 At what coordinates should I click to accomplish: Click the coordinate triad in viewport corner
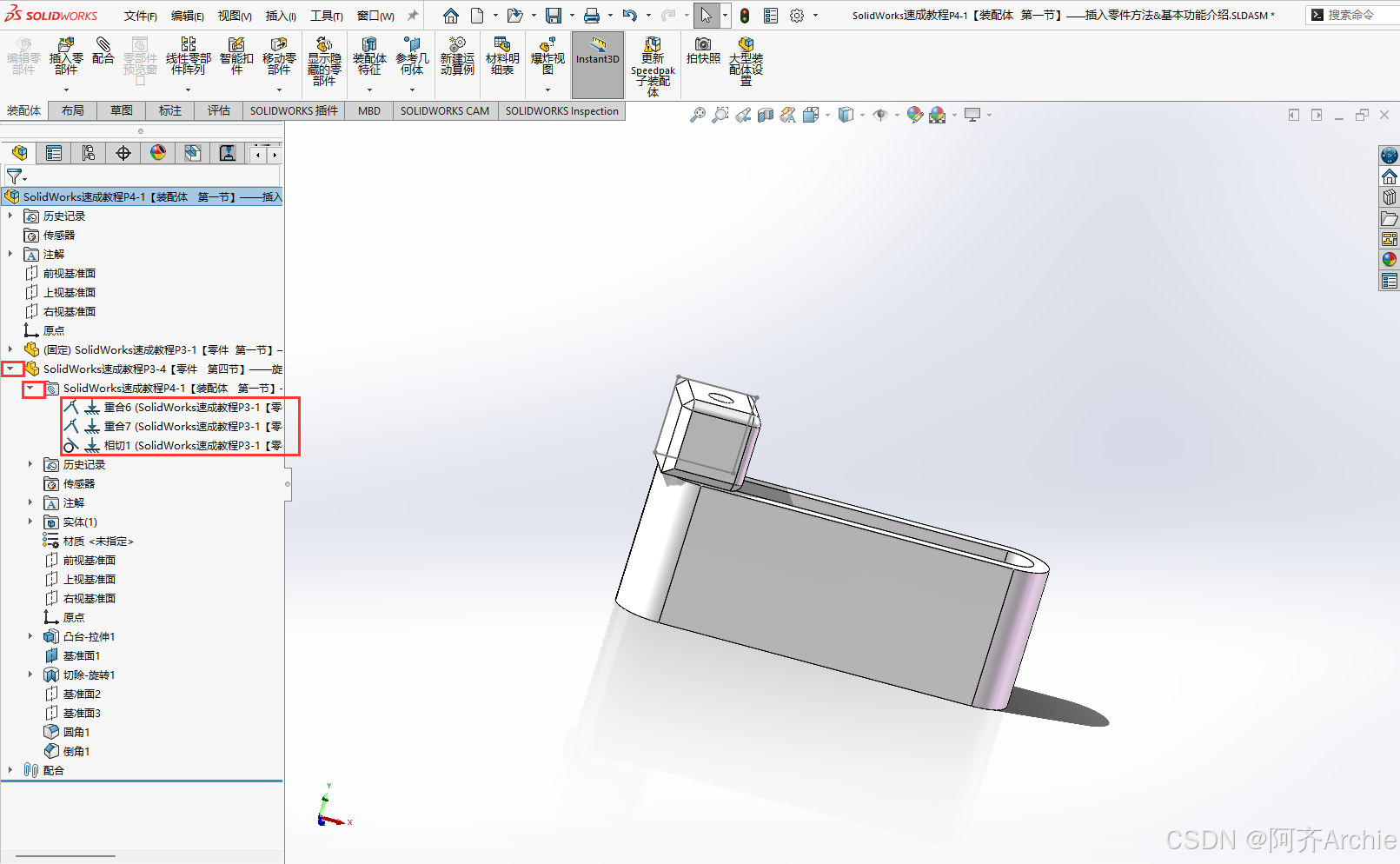pos(333,807)
